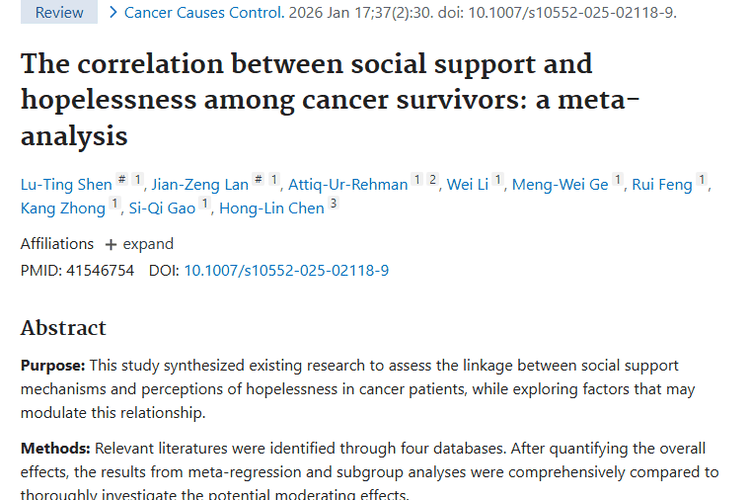The width and height of the screenshot is (750, 500).
Task: Click the chevron before Cancer Causes Control
Action: pyautogui.click(x=113, y=13)
